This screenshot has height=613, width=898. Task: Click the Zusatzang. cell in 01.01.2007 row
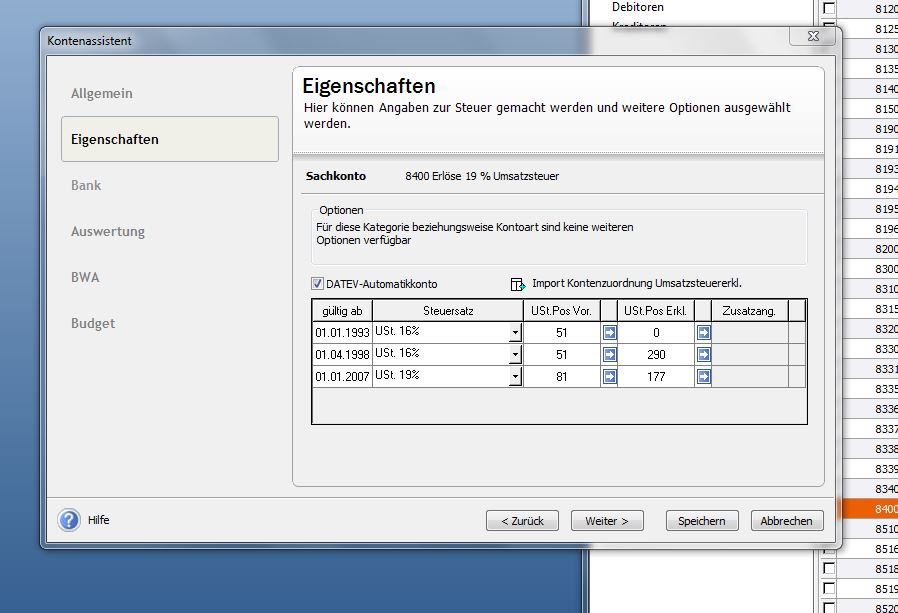point(750,376)
